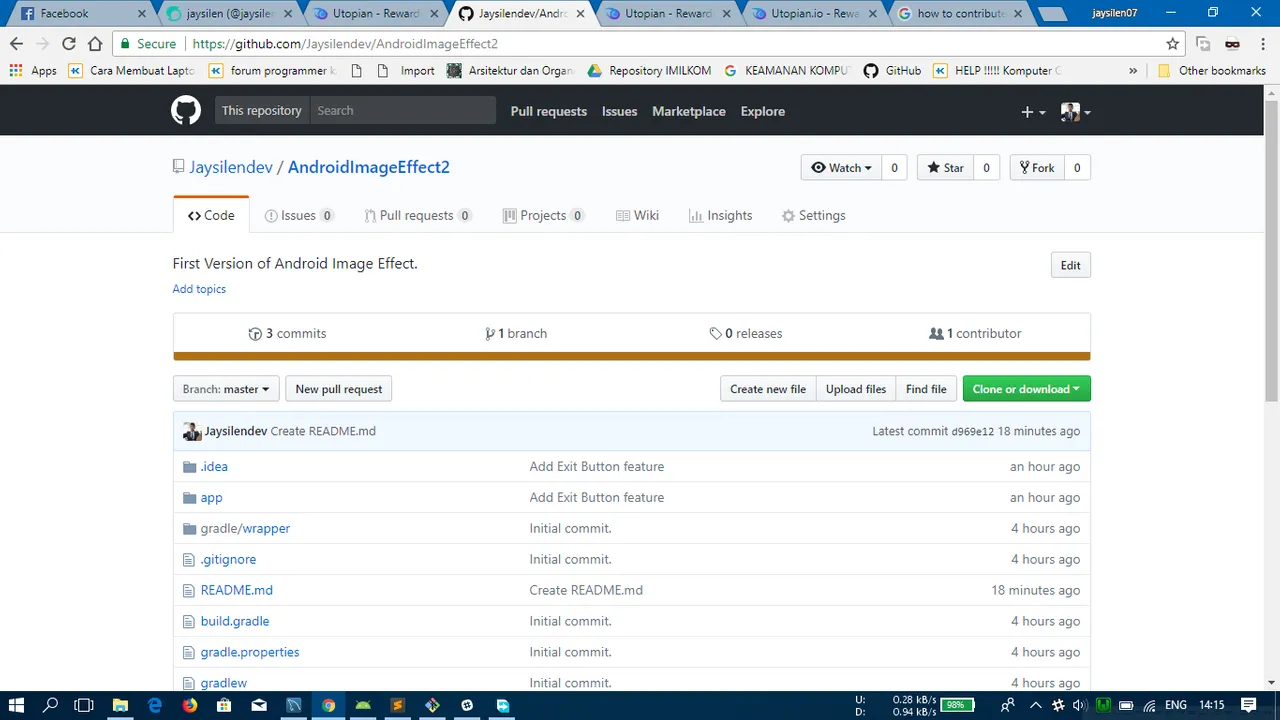Click the README.md file icon

click(188, 591)
